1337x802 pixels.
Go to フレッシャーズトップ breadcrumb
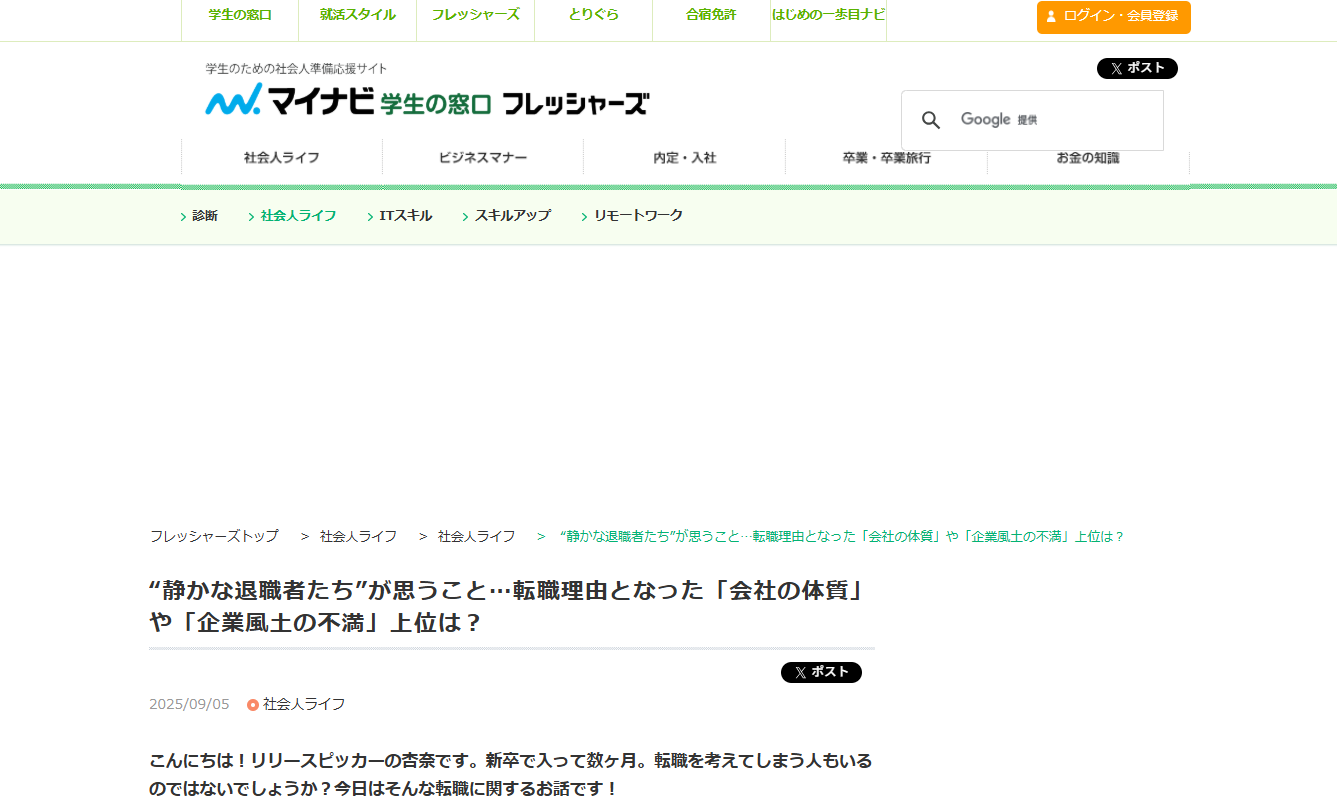coord(214,536)
